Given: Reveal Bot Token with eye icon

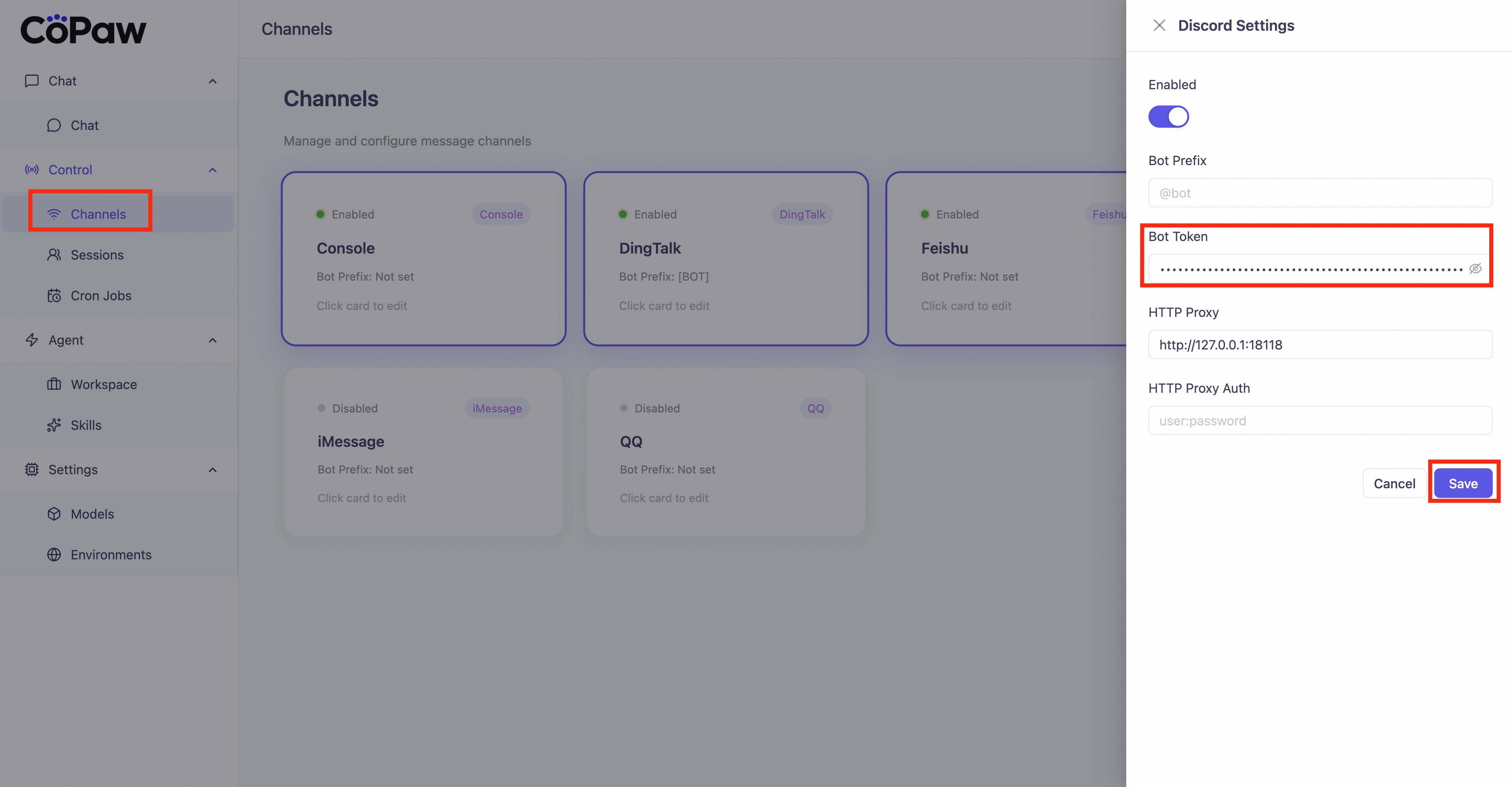Looking at the screenshot, I should (x=1475, y=269).
